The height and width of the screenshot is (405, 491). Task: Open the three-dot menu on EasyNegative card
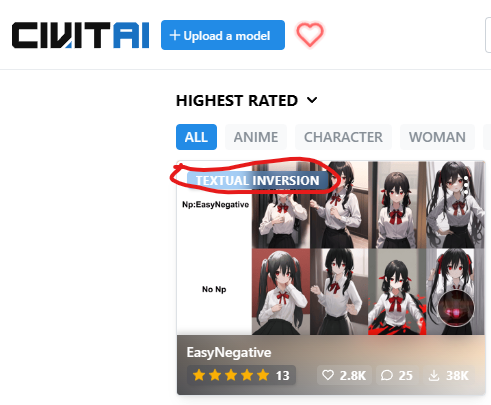[x=466, y=185]
